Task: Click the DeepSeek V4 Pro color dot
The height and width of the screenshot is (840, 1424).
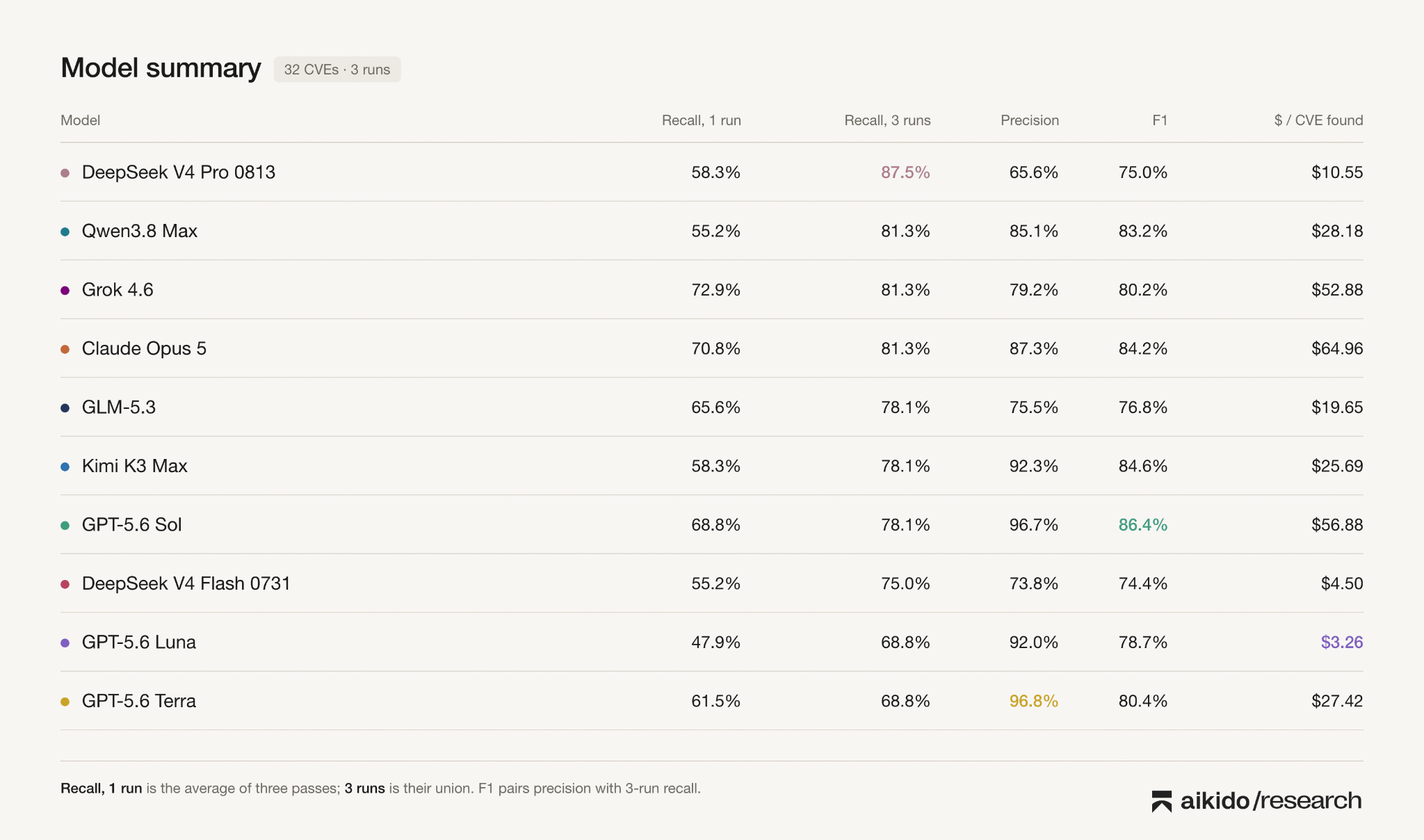Action: (x=65, y=173)
